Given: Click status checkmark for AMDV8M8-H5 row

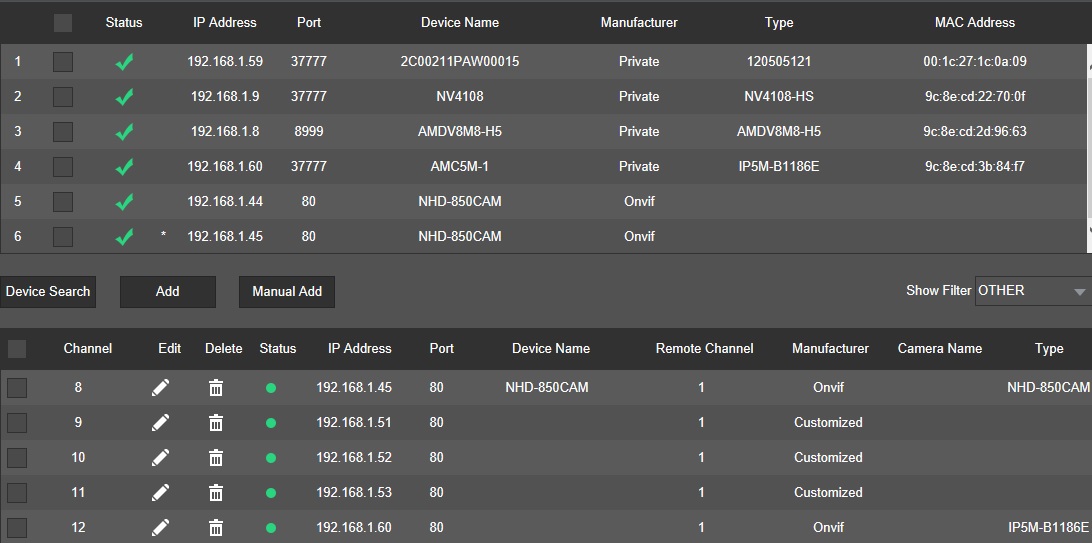Looking at the screenshot, I should tap(124, 132).
